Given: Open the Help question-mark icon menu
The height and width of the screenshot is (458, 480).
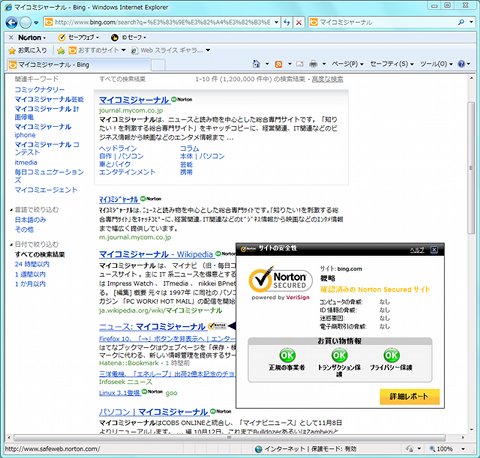Looking at the screenshot, I should point(464,64).
